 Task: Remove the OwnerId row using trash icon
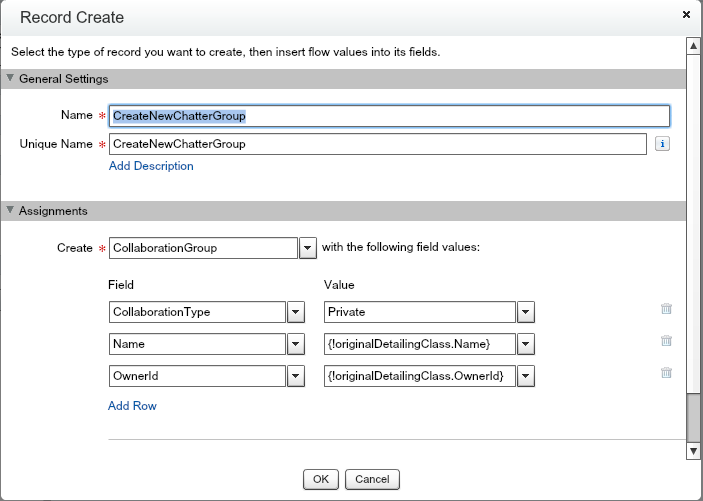666,374
